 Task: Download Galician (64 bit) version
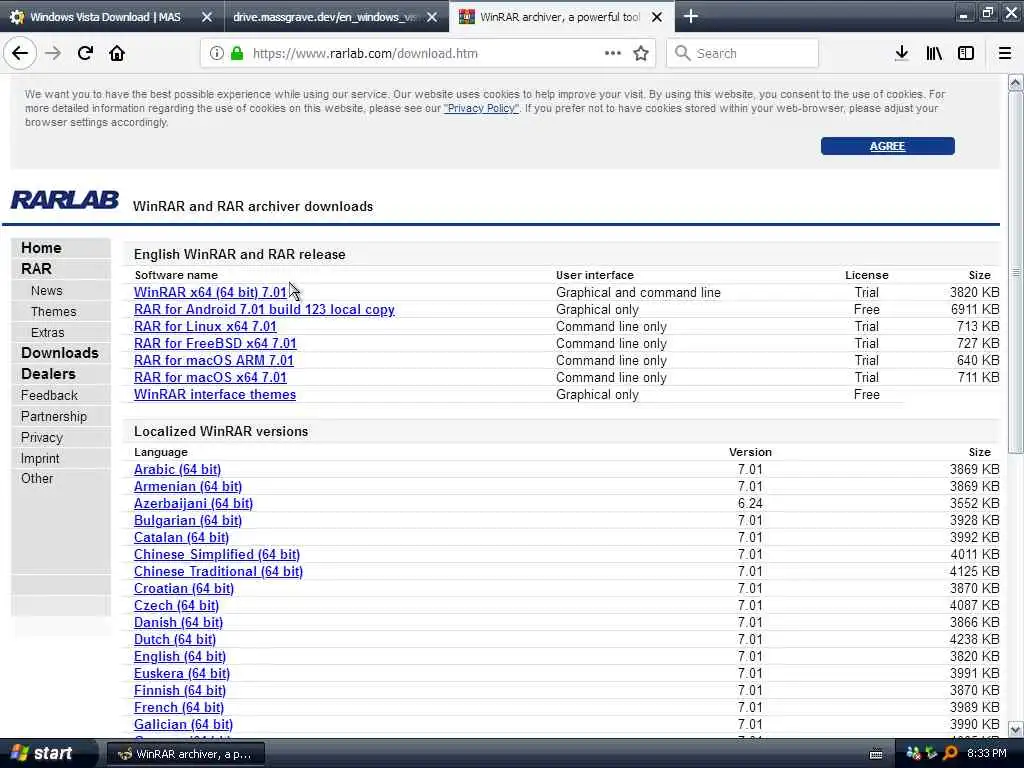coord(183,724)
